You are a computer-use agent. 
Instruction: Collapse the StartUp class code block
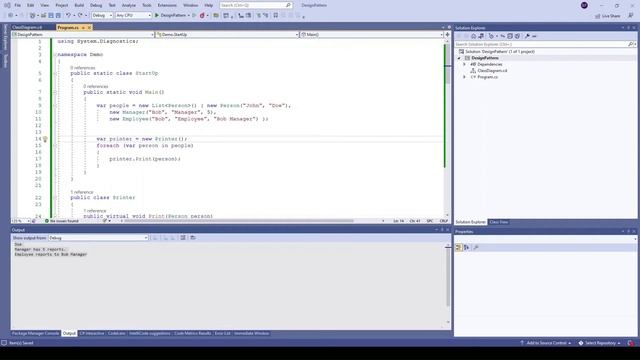[x=55, y=73]
